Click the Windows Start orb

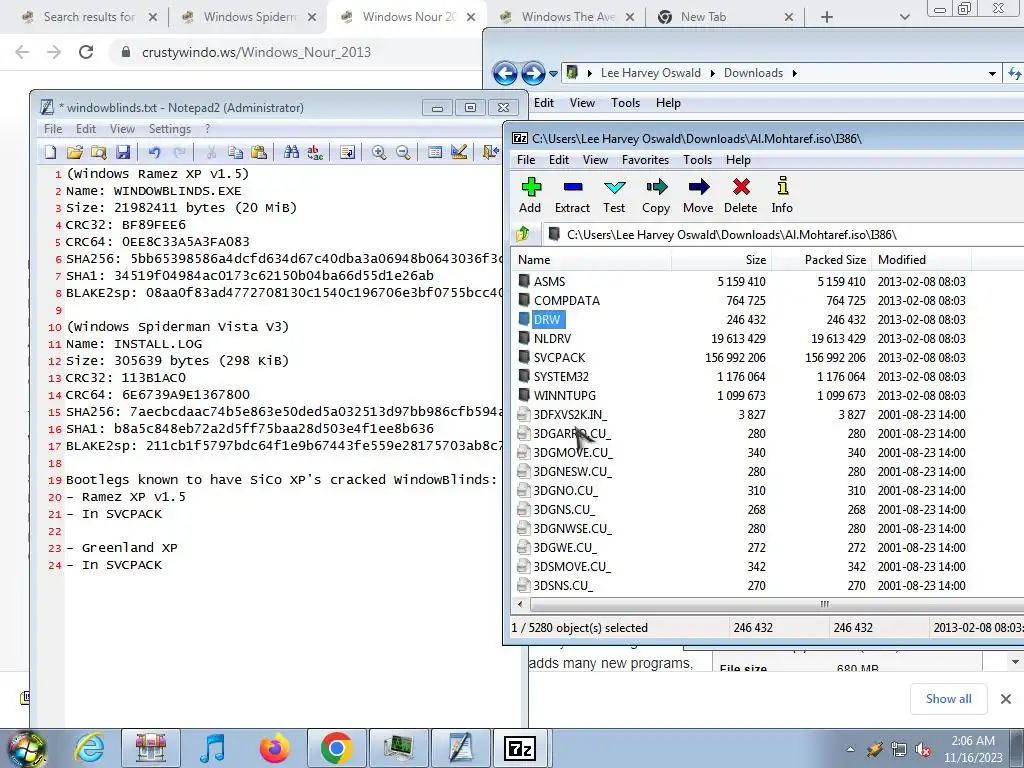tap(27, 748)
